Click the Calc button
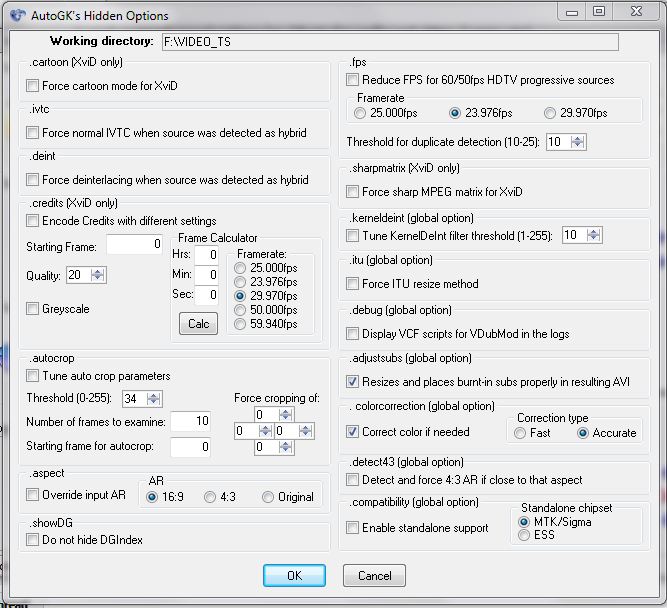 [198, 324]
